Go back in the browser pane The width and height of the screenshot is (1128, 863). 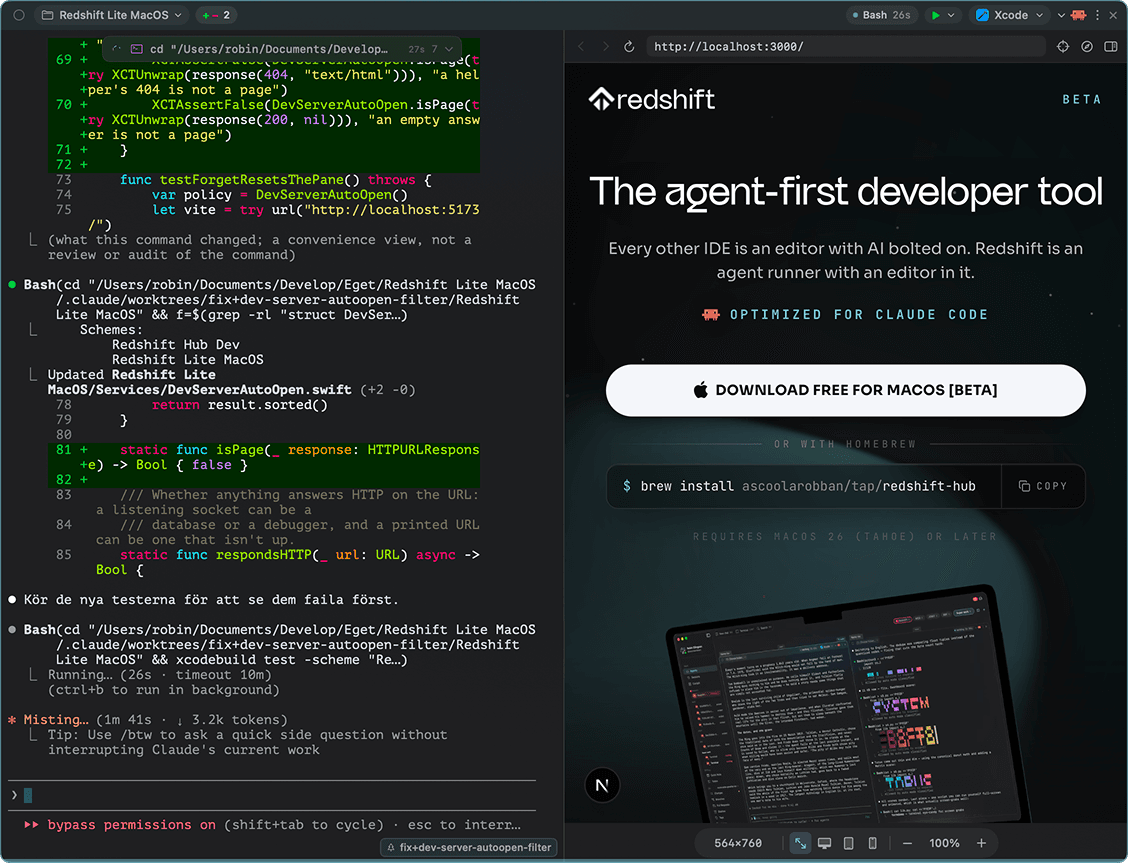coord(581,47)
